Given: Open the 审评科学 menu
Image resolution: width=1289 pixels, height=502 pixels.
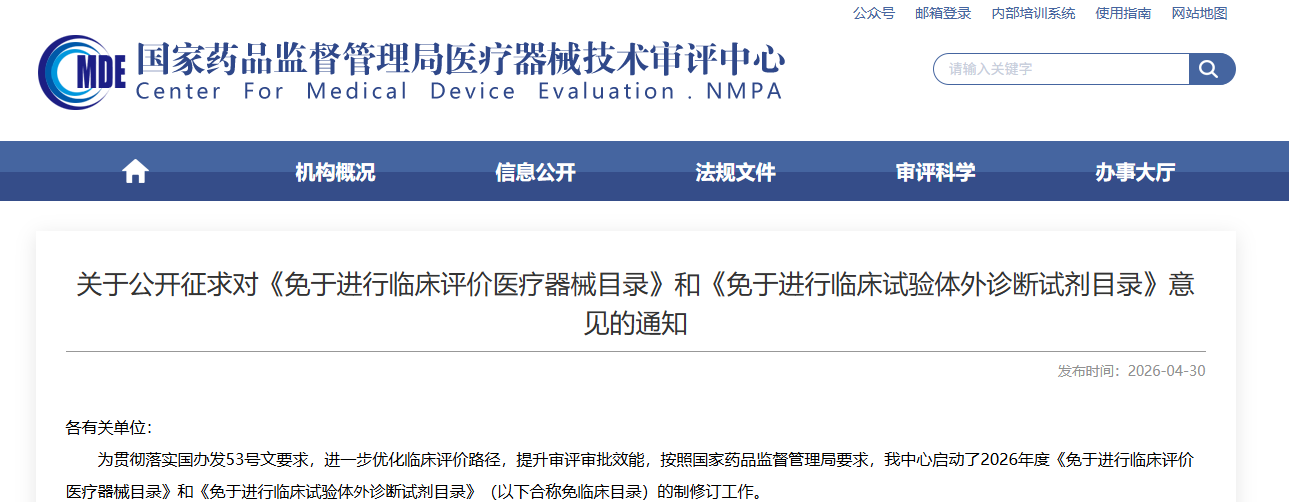Looking at the screenshot, I should tap(935, 172).
